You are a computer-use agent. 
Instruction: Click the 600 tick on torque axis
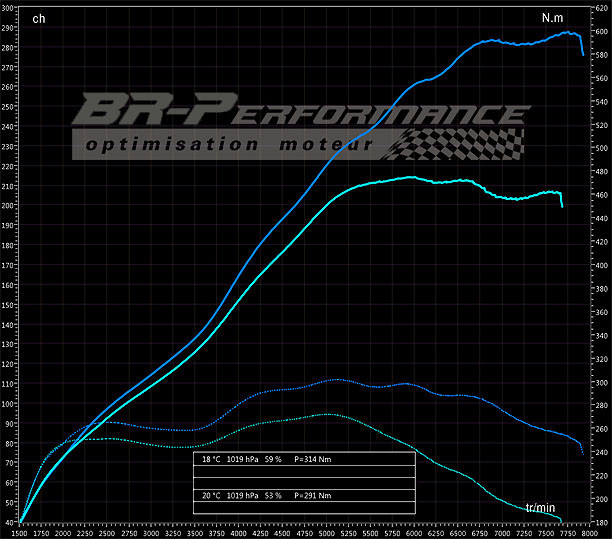click(x=600, y=32)
